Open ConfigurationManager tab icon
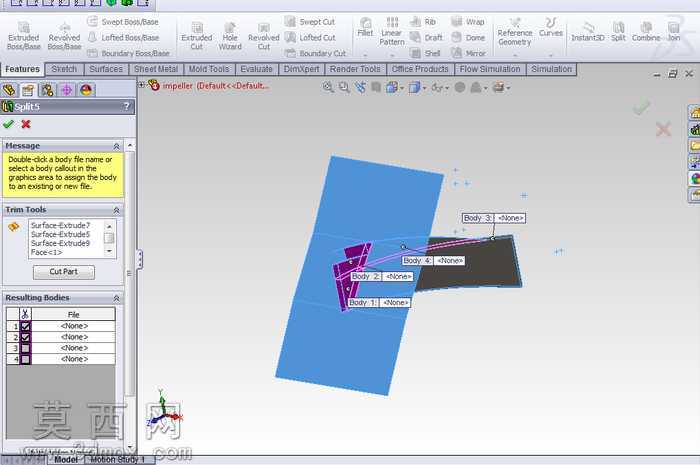Screen dimensions: 700x465 point(47,90)
